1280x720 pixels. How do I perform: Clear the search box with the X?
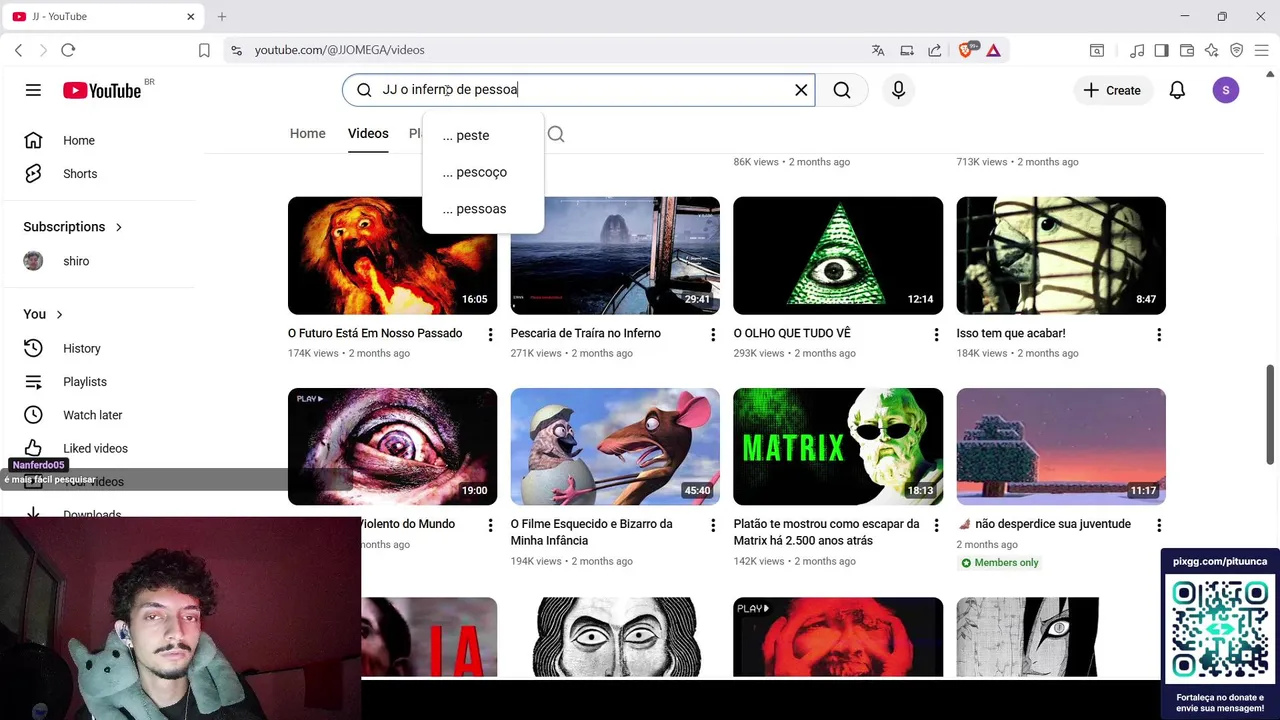point(801,90)
